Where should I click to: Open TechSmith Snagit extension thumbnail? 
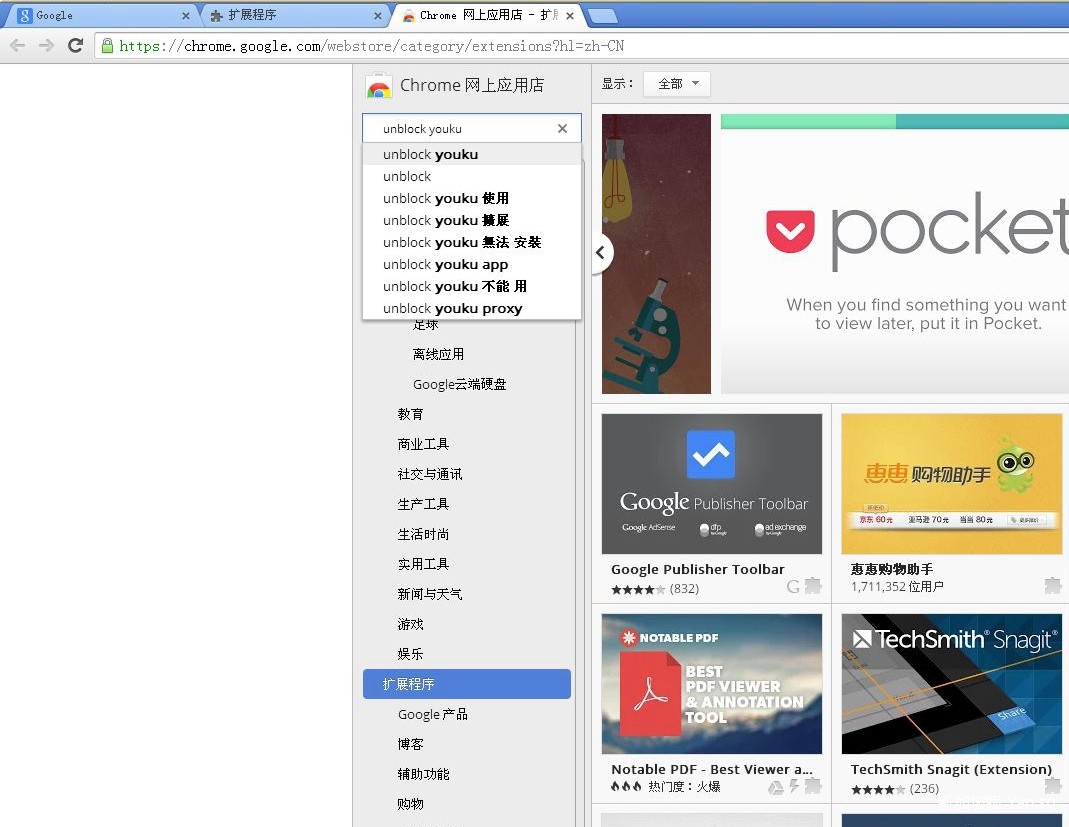point(951,684)
